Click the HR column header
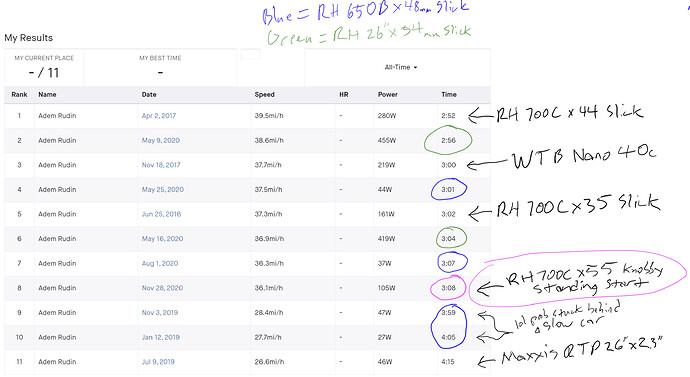 coord(344,95)
